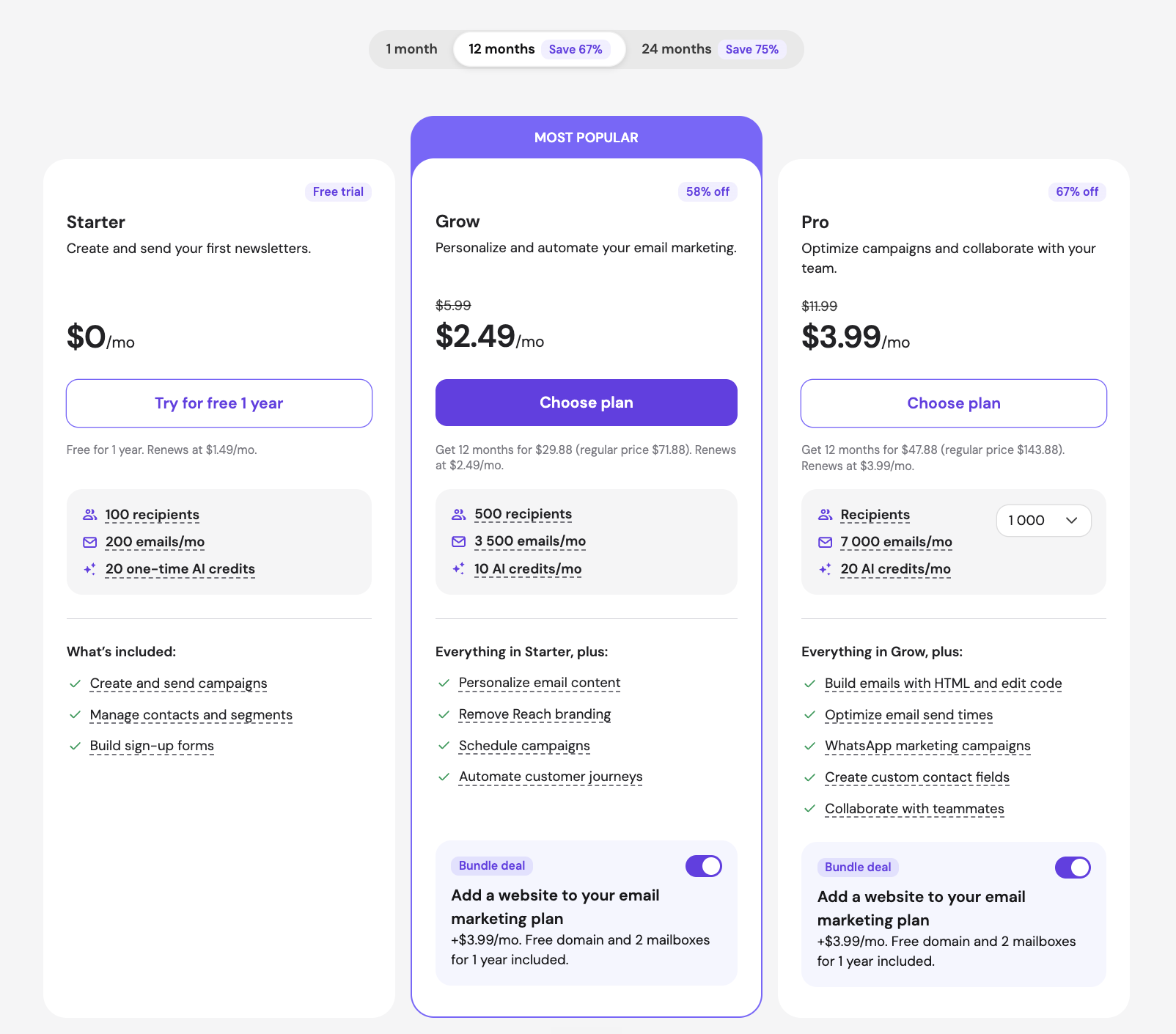Click Try for free 1 year button
This screenshot has width=1176, height=1034.
tap(219, 403)
